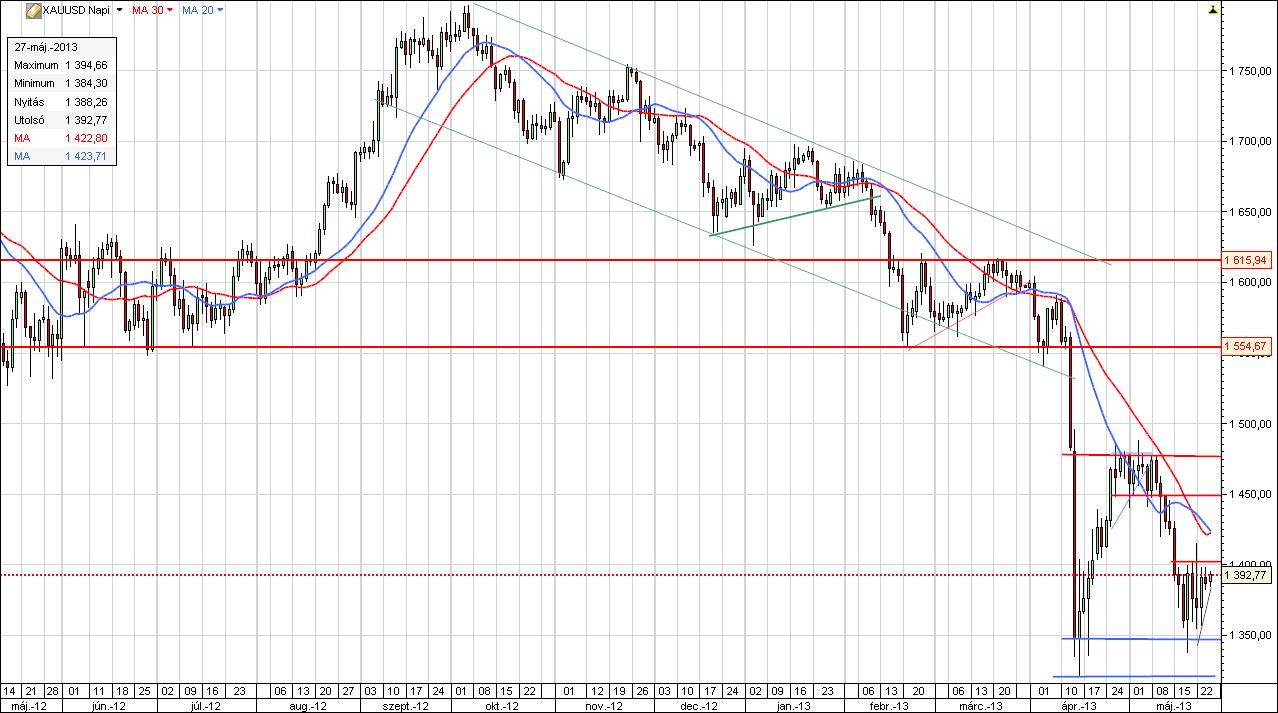Click the Utolsó value 1 392,77 in info box
This screenshot has width=1278, height=713.
coord(86,120)
